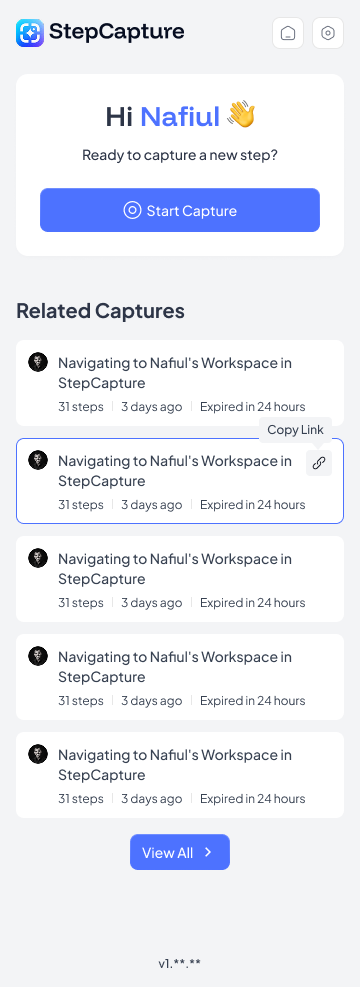Click the chevron arrow in View All

click(208, 852)
